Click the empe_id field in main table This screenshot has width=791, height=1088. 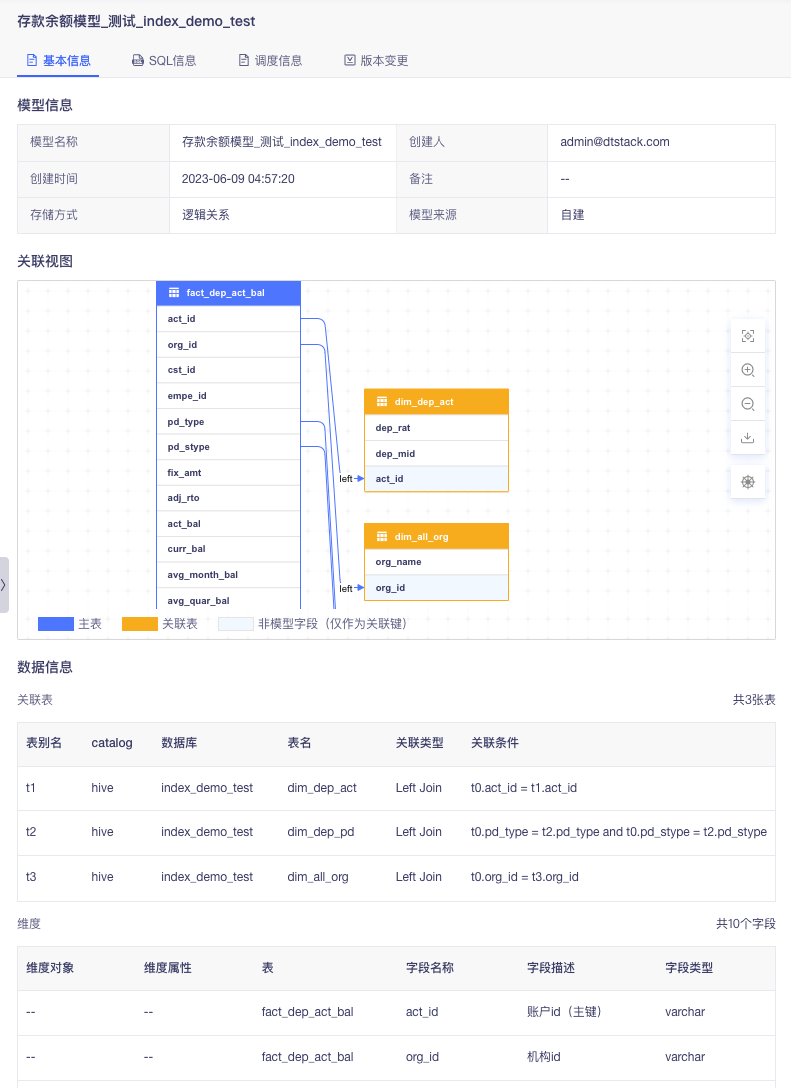(x=228, y=396)
